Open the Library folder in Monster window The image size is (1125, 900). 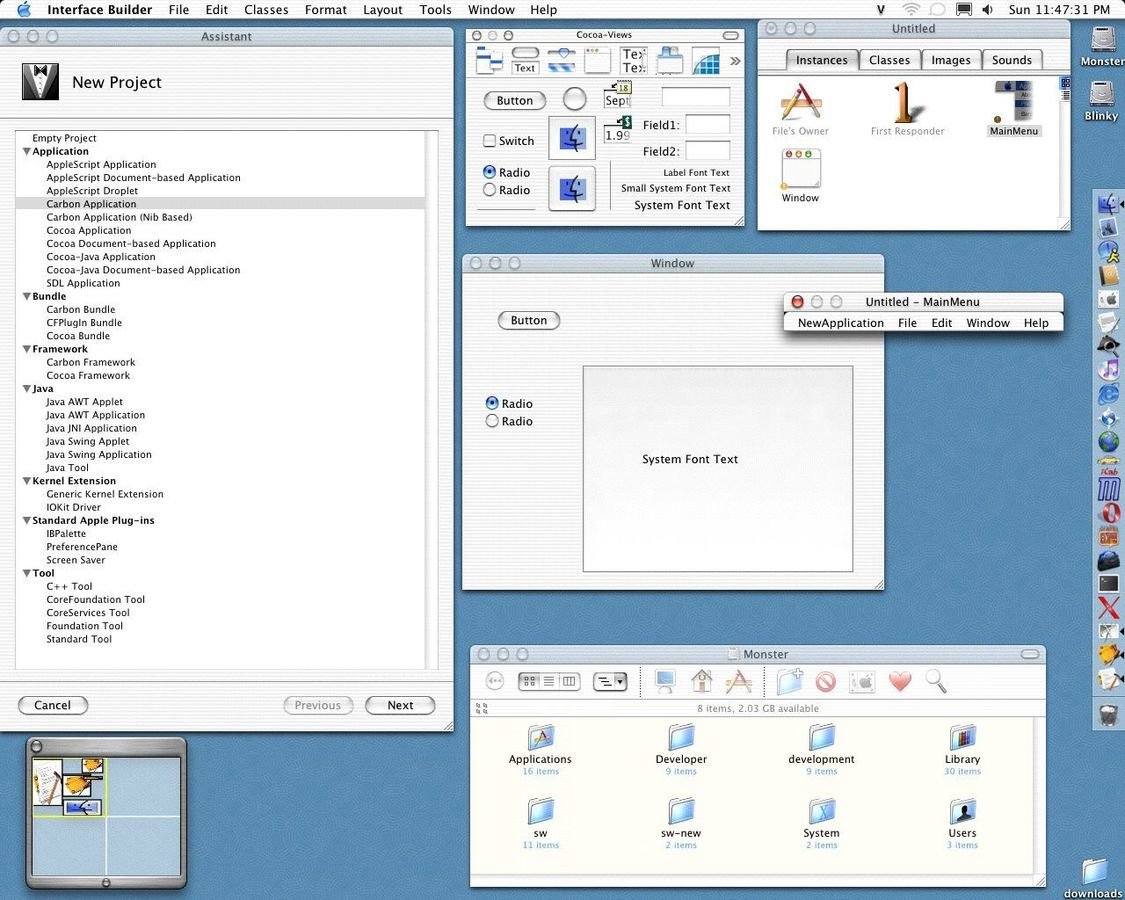(x=962, y=737)
